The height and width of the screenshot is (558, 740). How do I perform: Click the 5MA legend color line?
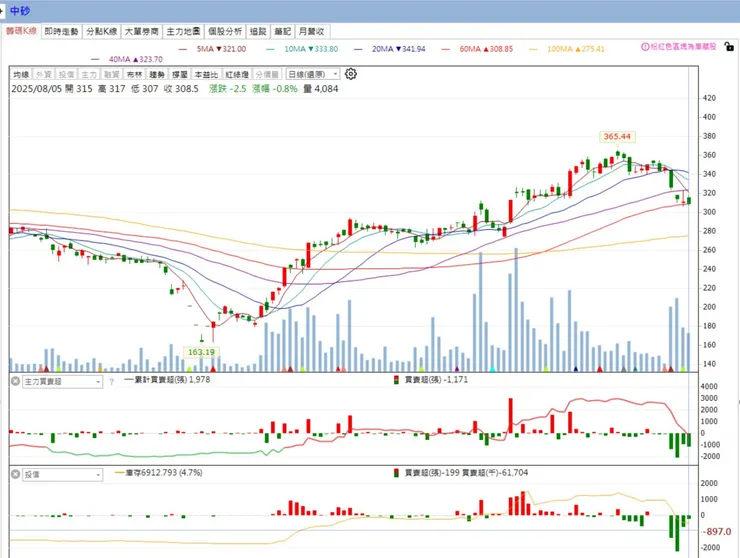pyautogui.click(x=183, y=49)
